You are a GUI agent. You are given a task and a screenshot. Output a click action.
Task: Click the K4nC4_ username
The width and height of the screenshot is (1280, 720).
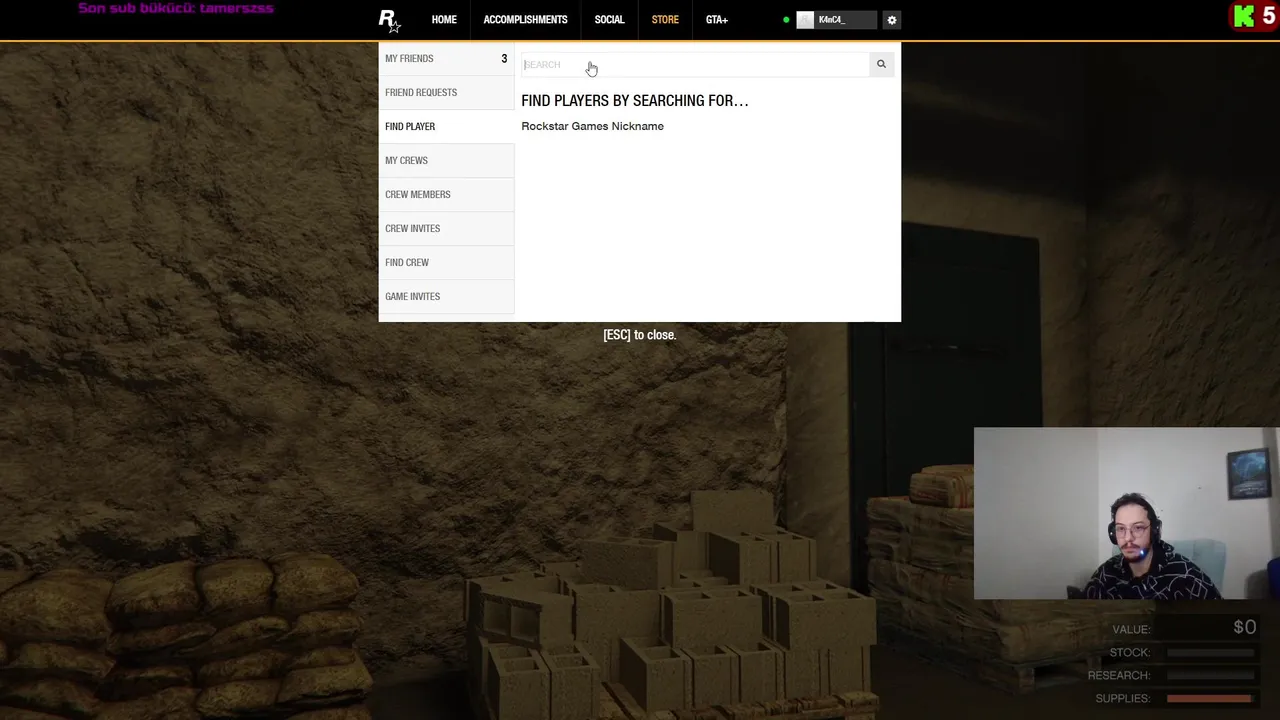tap(832, 20)
